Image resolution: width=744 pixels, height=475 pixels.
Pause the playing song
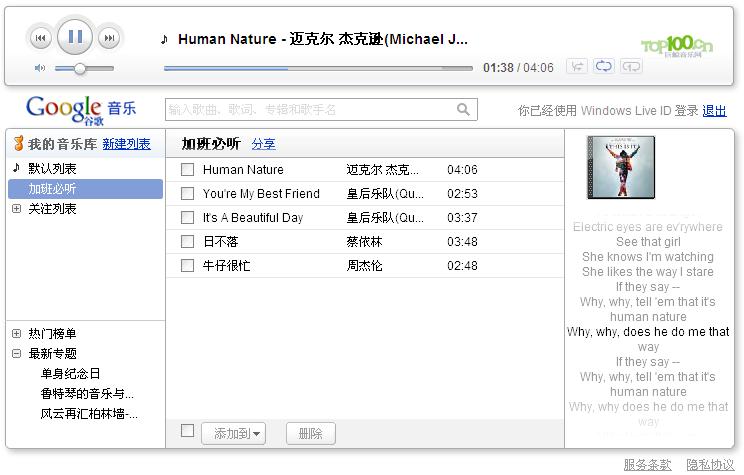pyautogui.click(x=75, y=37)
